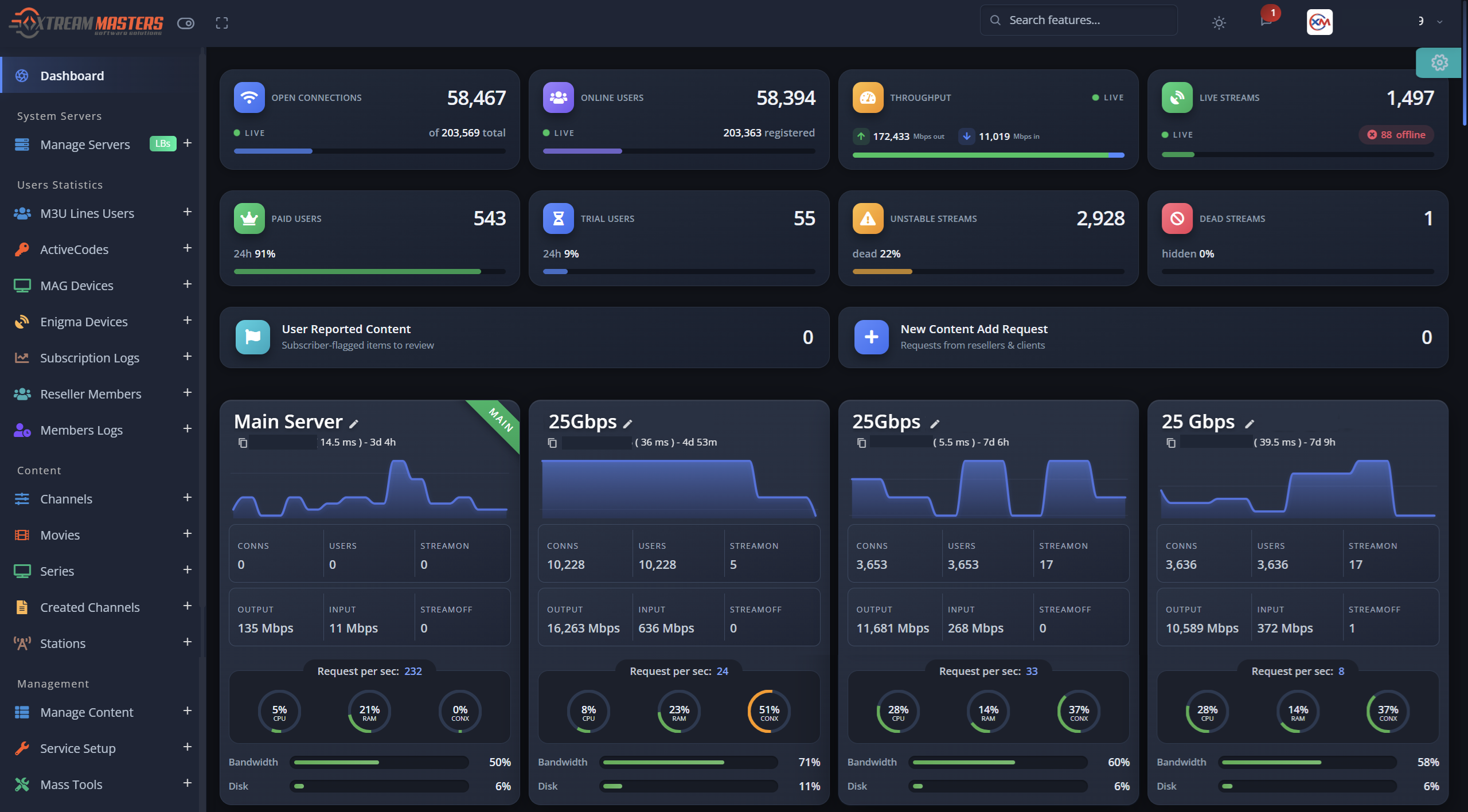Expand Members Logs submenu plus
Screen dimensions: 1468x812
pos(188,429)
